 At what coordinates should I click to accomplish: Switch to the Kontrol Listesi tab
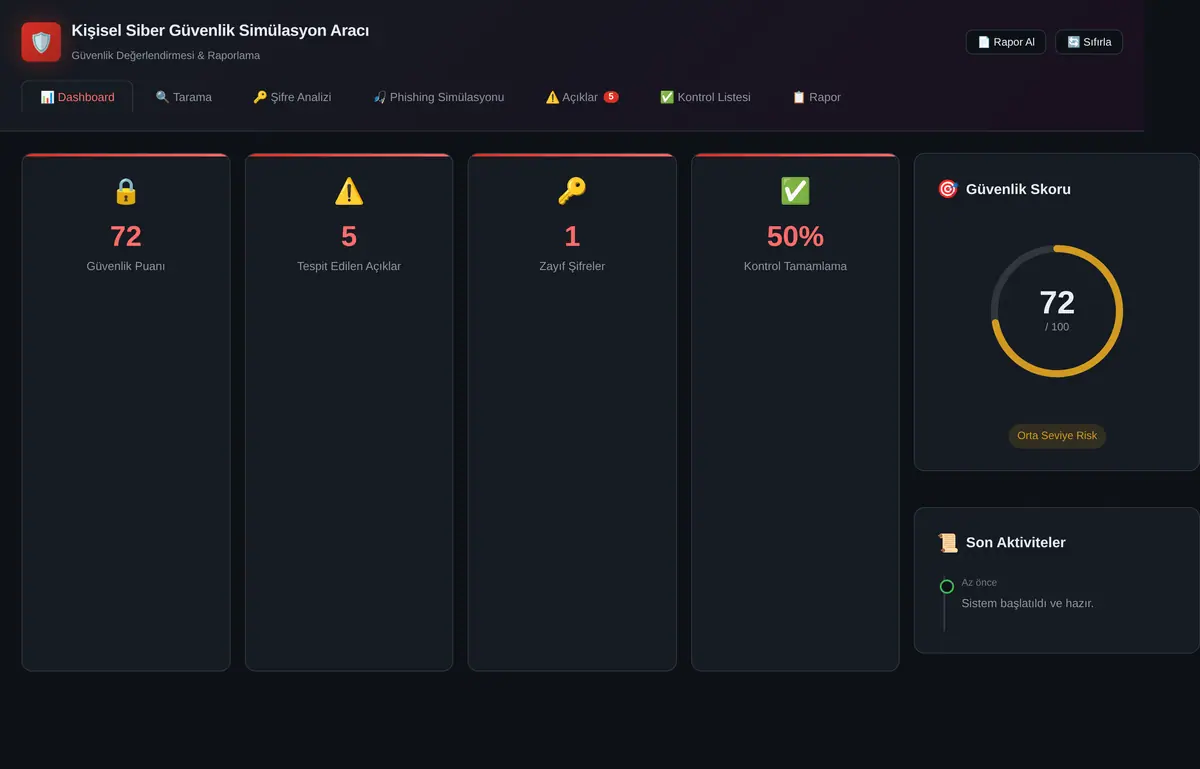(705, 97)
